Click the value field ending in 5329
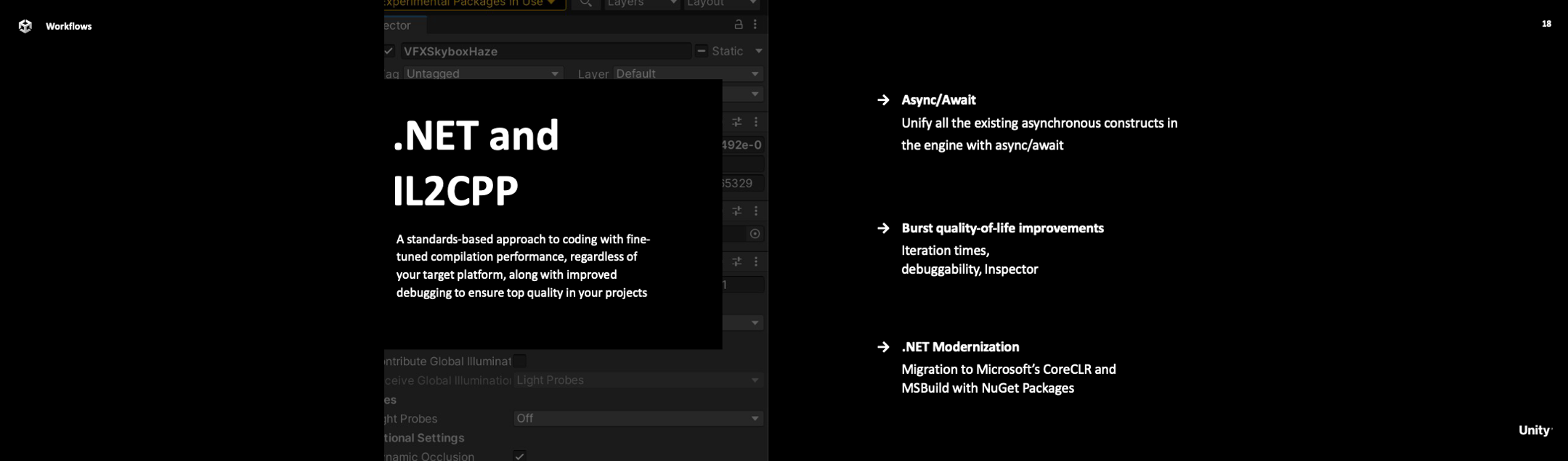 743,183
